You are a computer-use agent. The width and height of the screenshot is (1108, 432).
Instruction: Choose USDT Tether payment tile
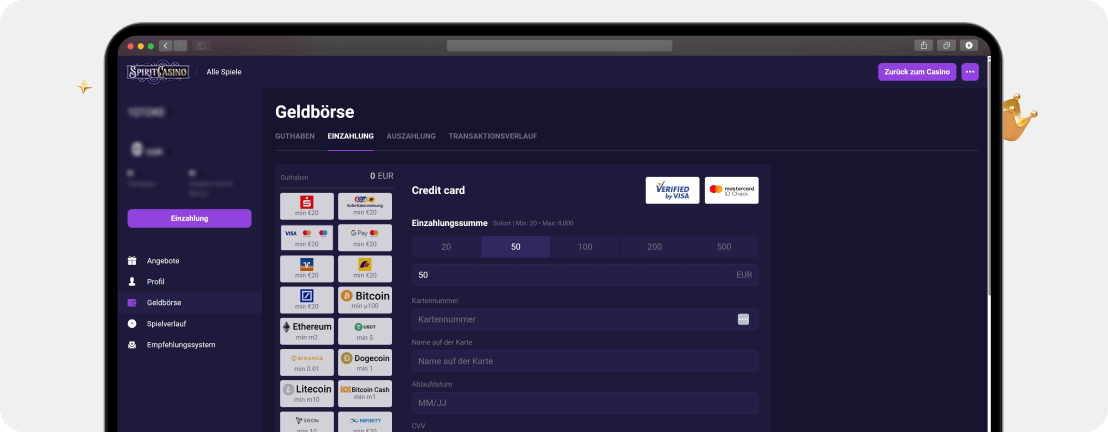click(365, 331)
